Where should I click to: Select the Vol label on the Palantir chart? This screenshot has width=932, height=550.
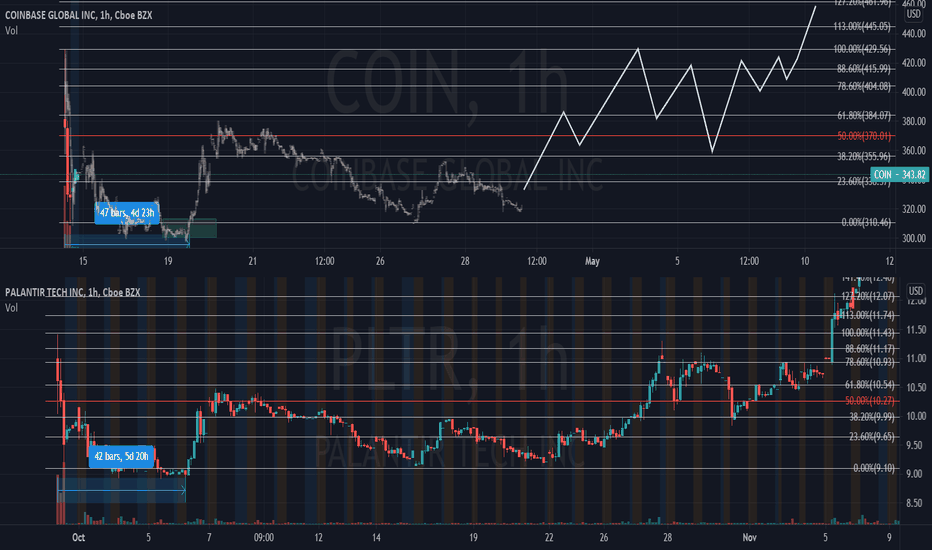click(11, 308)
